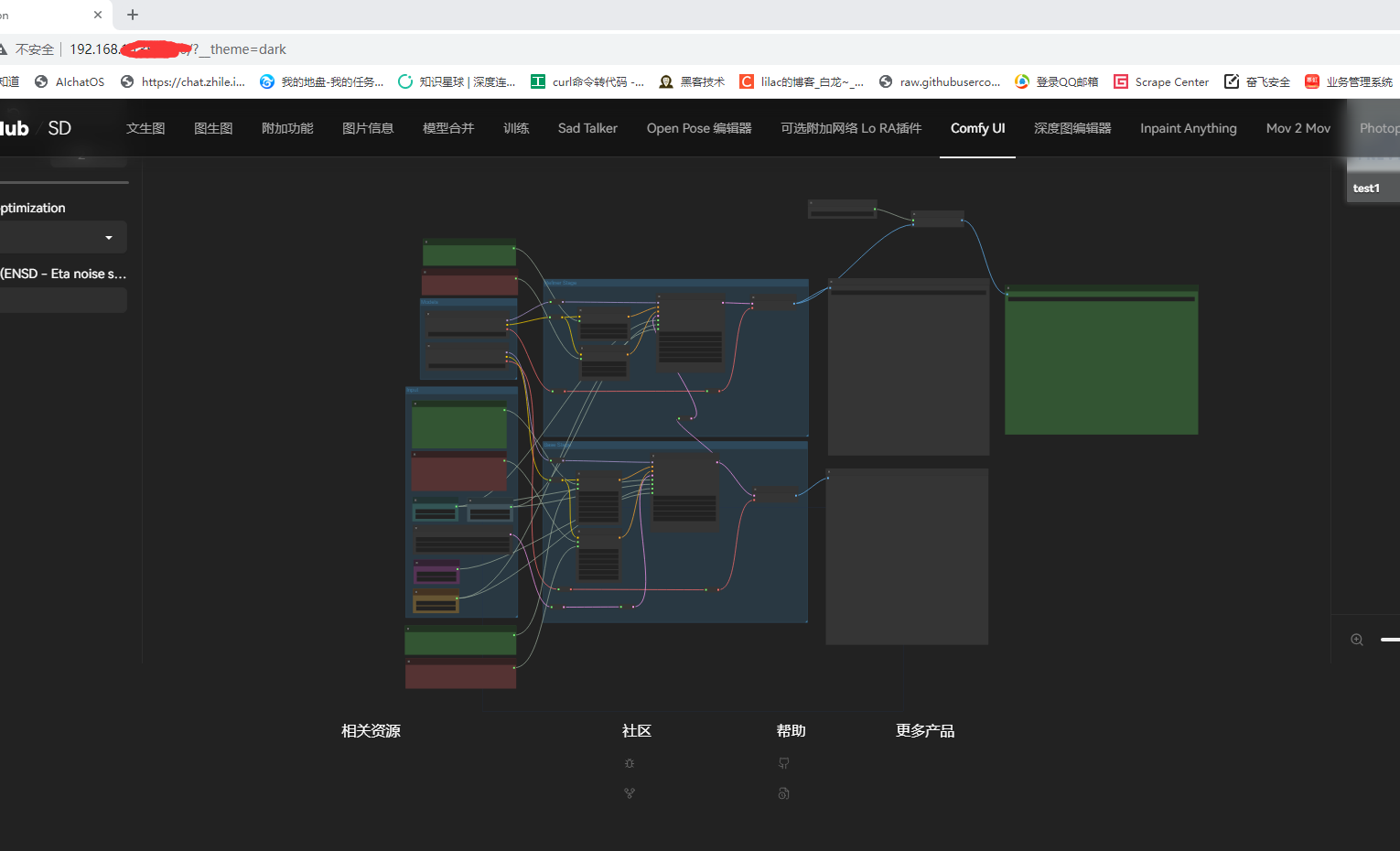
Task: Open a new browser tab with the plus icon
Action: (132, 15)
